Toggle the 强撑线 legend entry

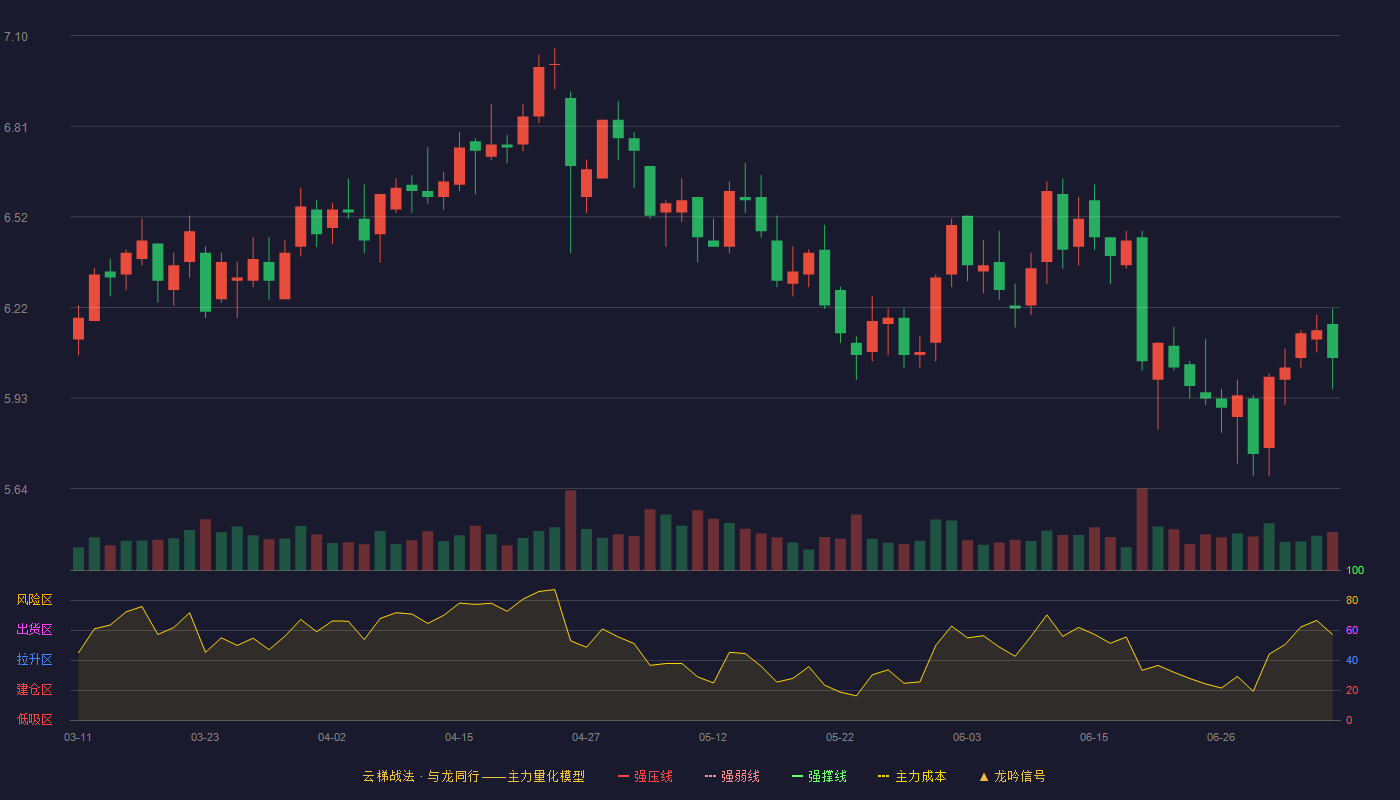coord(819,776)
